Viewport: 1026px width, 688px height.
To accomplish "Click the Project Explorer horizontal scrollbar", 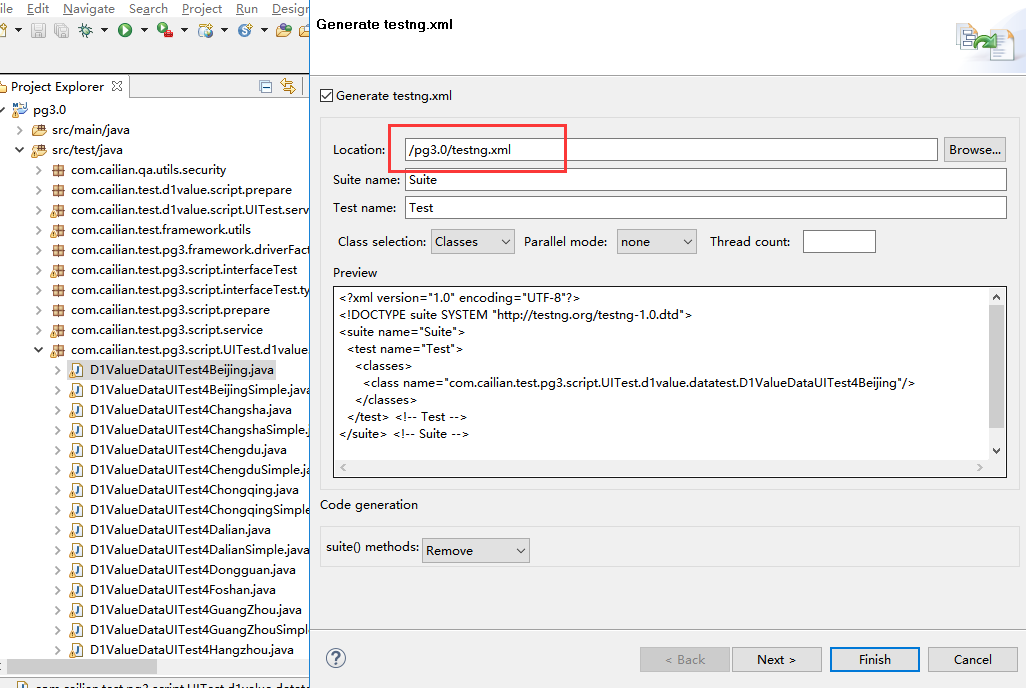I will 82,666.
